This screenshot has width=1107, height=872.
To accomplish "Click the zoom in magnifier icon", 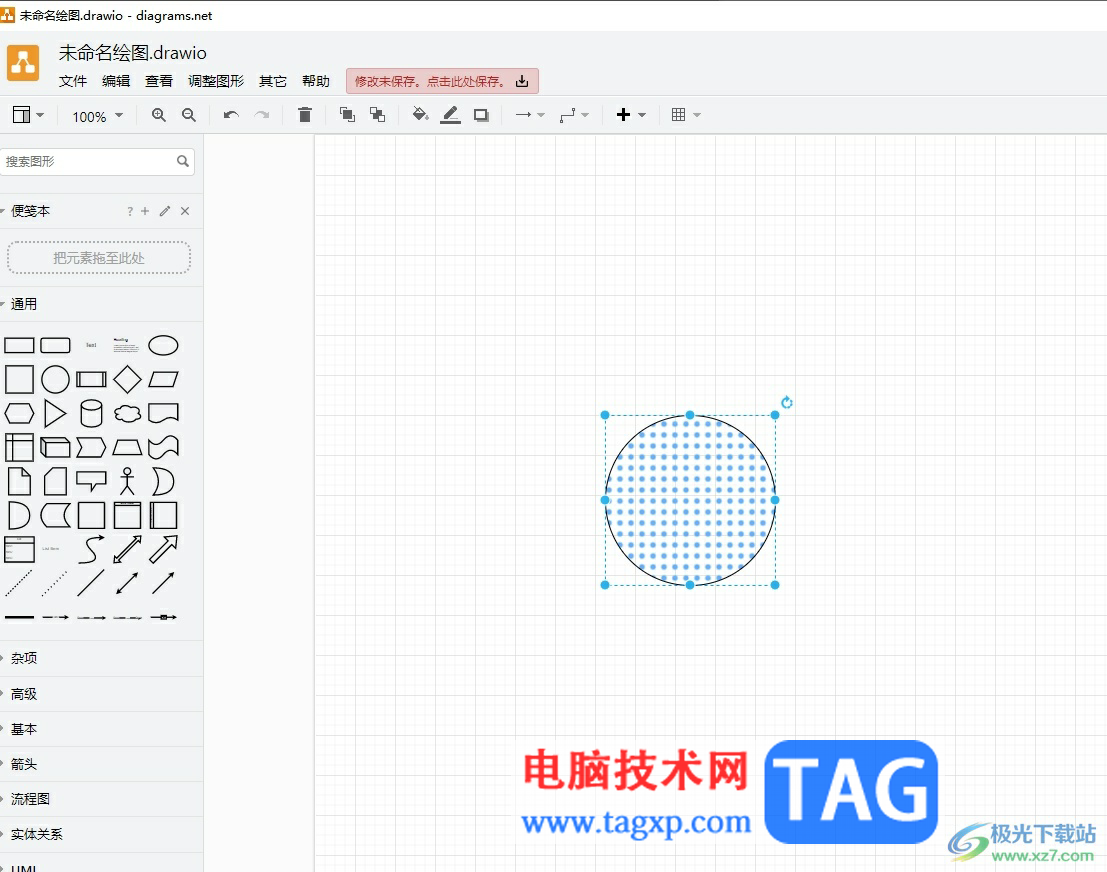I will [x=159, y=115].
